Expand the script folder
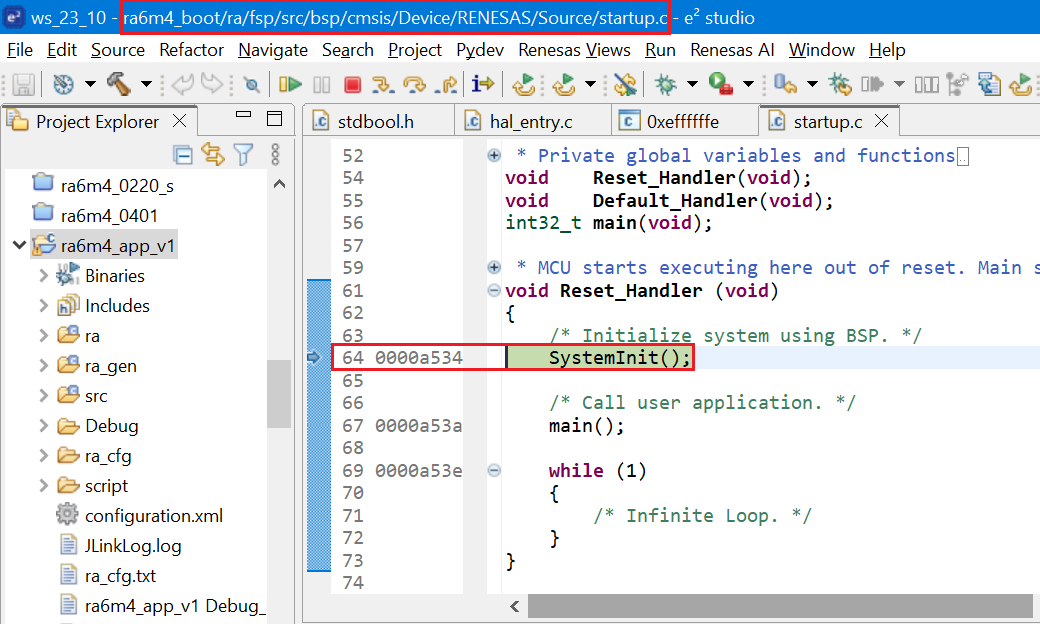The height and width of the screenshot is (624, 1040). pyautogui.click(x=44, y=485)
